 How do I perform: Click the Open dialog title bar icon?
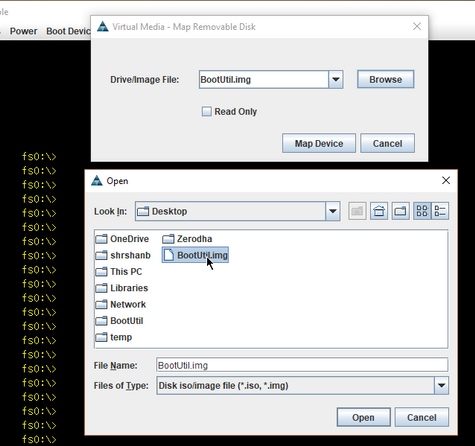97,180
